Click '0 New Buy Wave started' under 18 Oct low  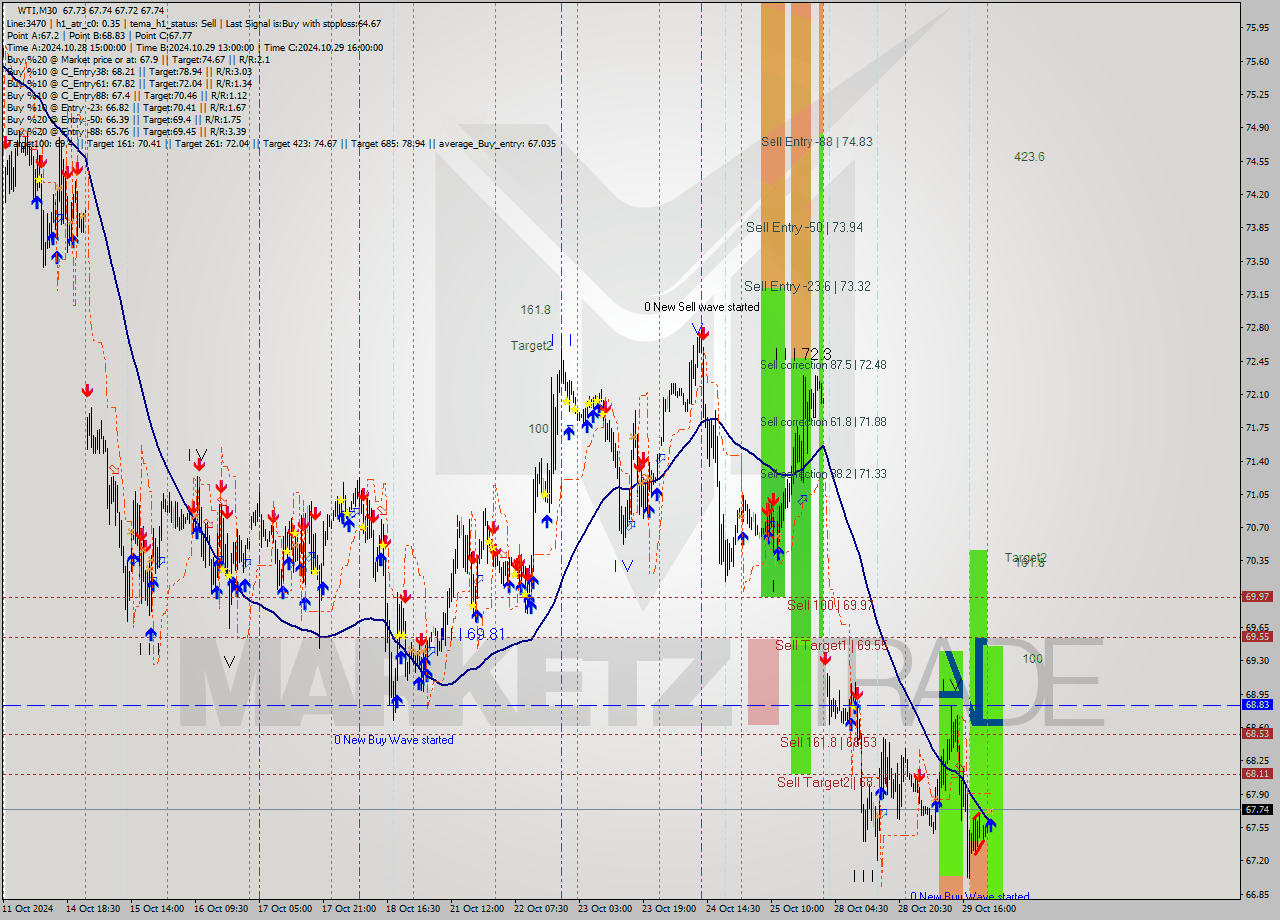pyautogui.click(x=393, y=740)
